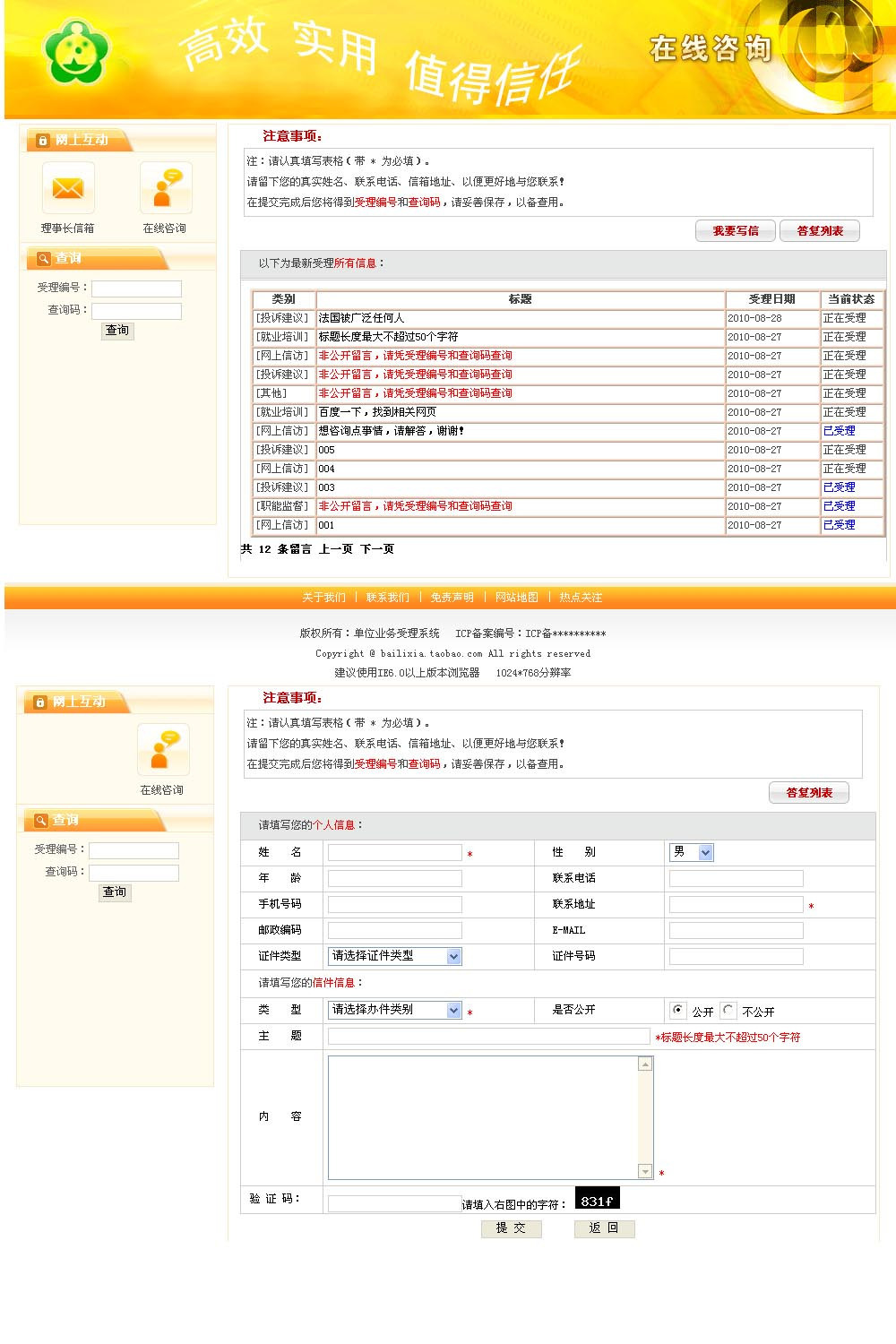Open the 性别 gender dropdown

point(692,852)
